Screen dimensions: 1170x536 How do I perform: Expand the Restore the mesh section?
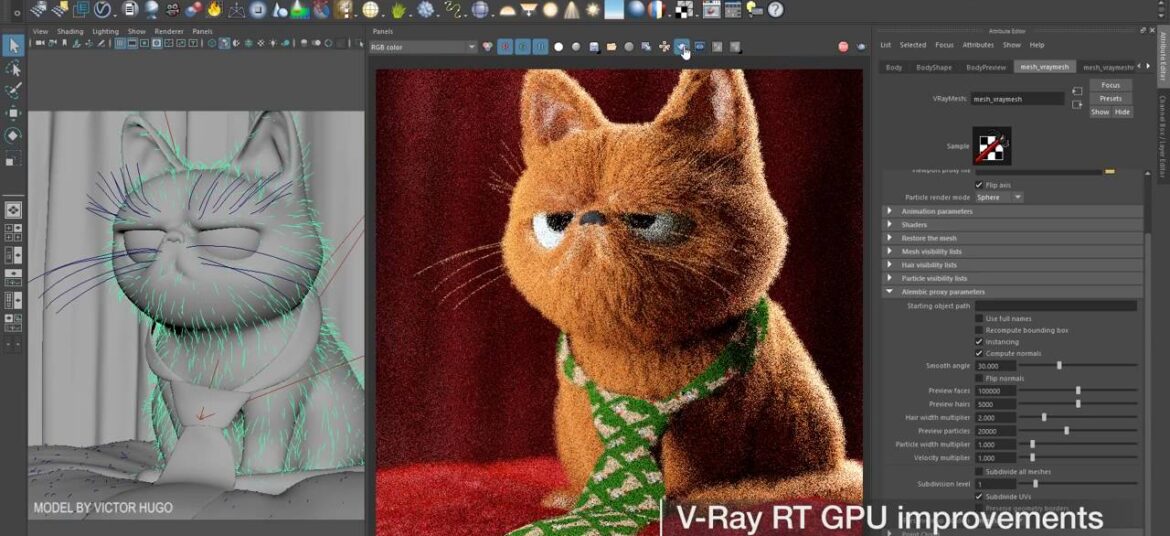[x=1013, y=238]
